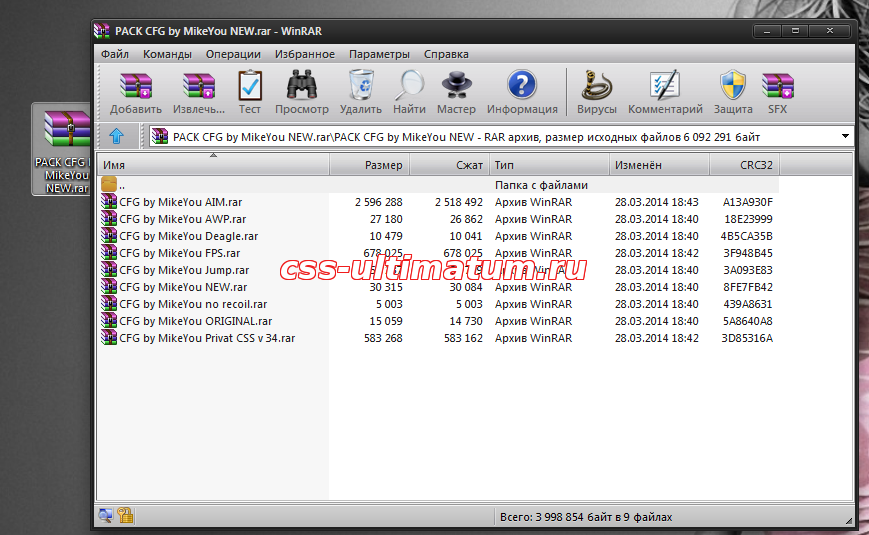
Task: Click the CRC value 3A093E83
Action: [x=748, y=270]
